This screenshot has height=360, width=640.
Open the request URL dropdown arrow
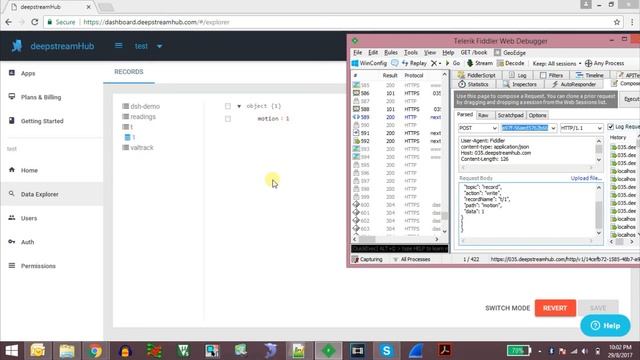point(553,128)
